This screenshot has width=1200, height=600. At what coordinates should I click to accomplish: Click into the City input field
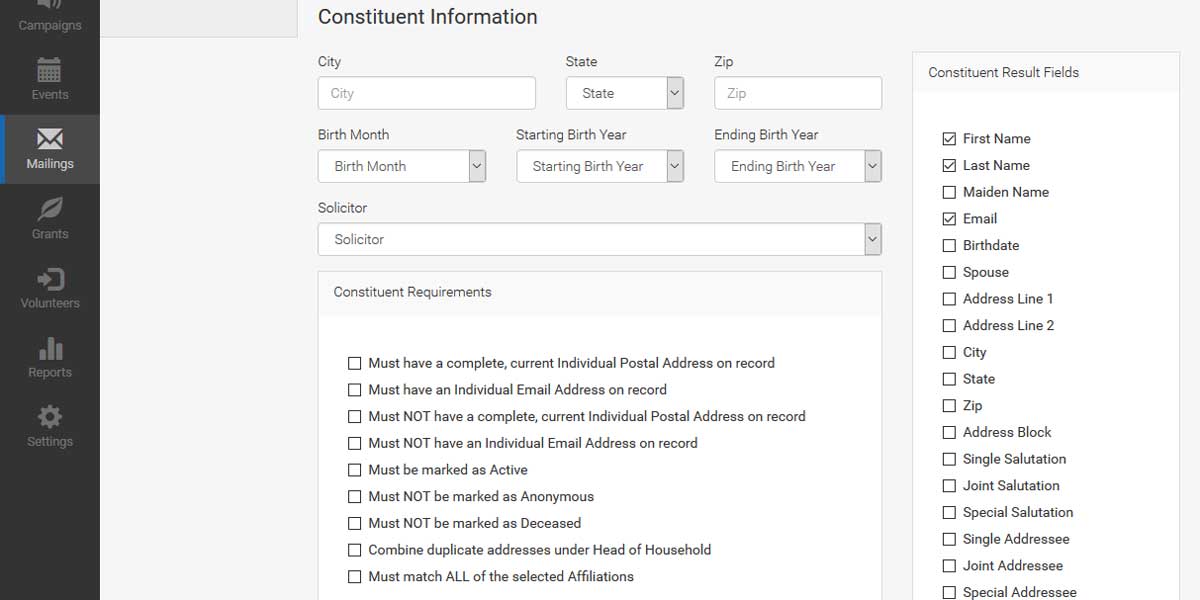(x=427, y=93)
